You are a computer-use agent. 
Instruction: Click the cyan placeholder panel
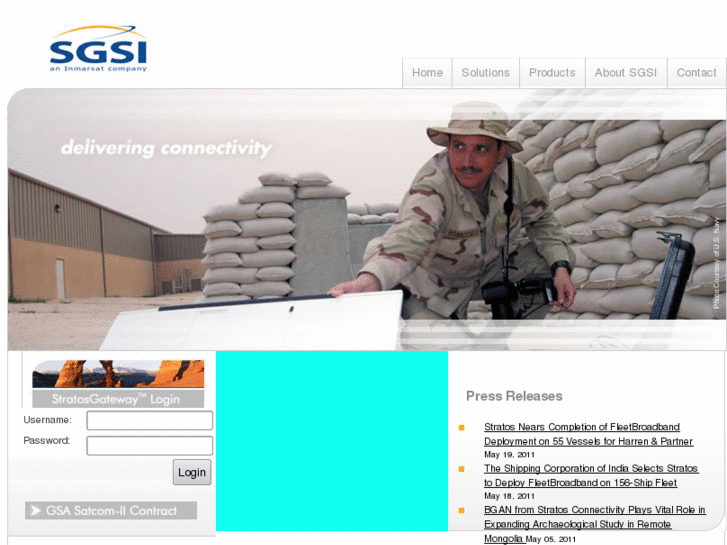pos(332,441)
